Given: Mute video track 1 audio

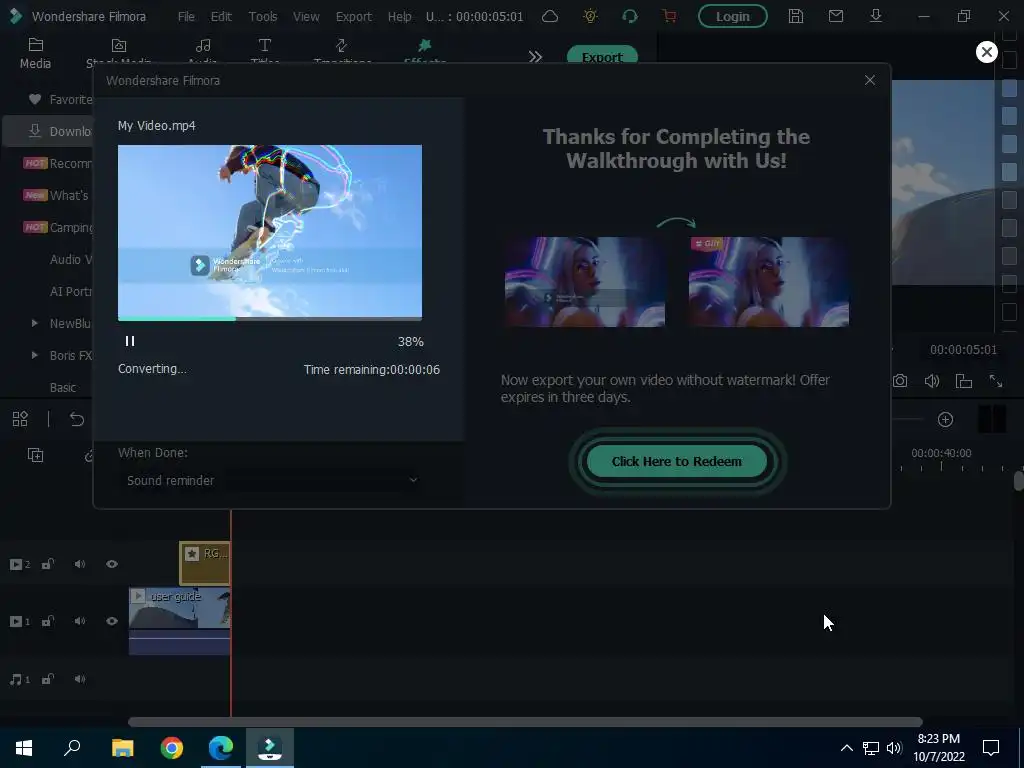Looking at the screenshot, I should tap(80, 621).
